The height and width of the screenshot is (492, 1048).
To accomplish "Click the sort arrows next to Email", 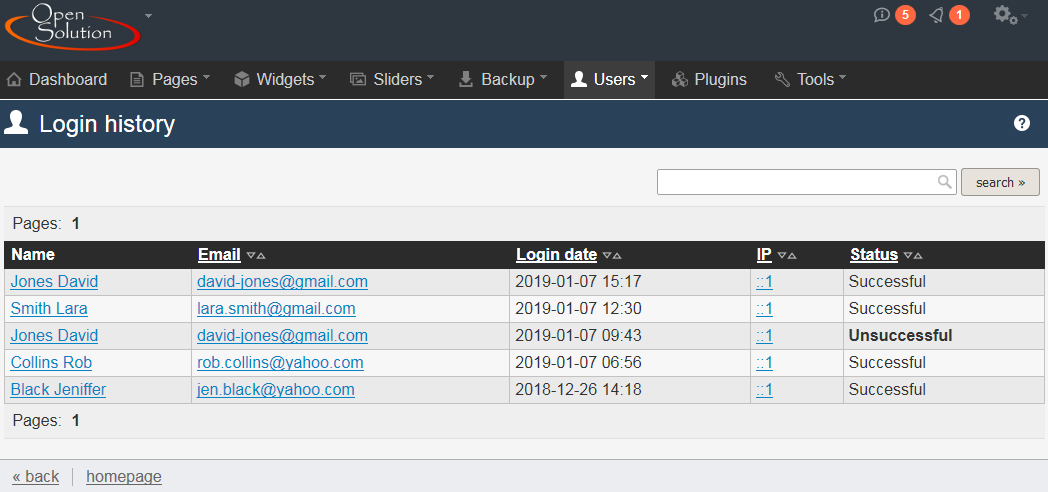I will [256, 255].
